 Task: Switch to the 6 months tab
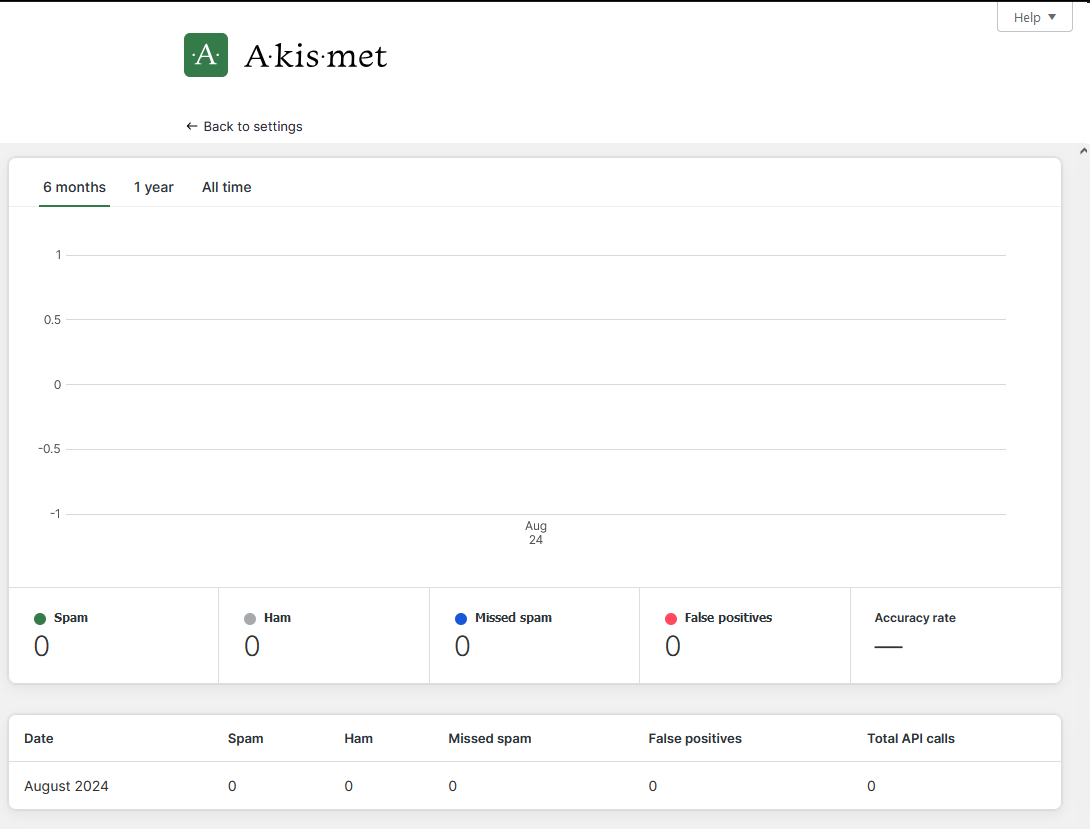(74, 187)
